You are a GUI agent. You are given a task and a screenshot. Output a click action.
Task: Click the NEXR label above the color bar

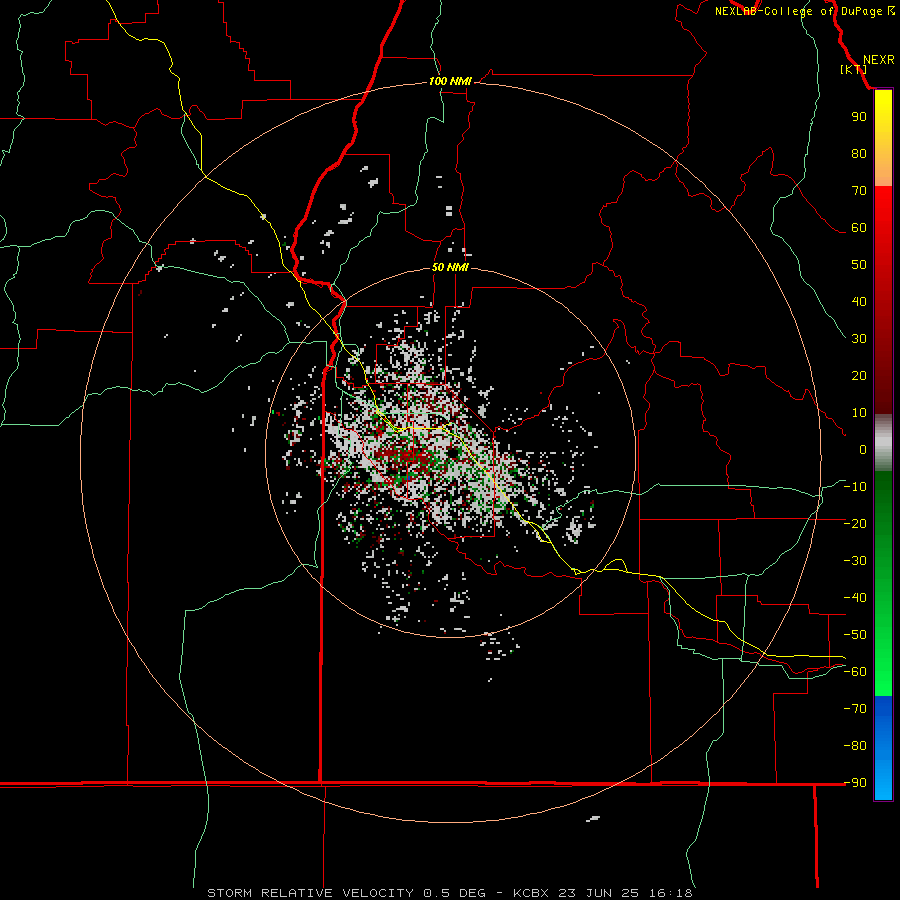[879, 60]
